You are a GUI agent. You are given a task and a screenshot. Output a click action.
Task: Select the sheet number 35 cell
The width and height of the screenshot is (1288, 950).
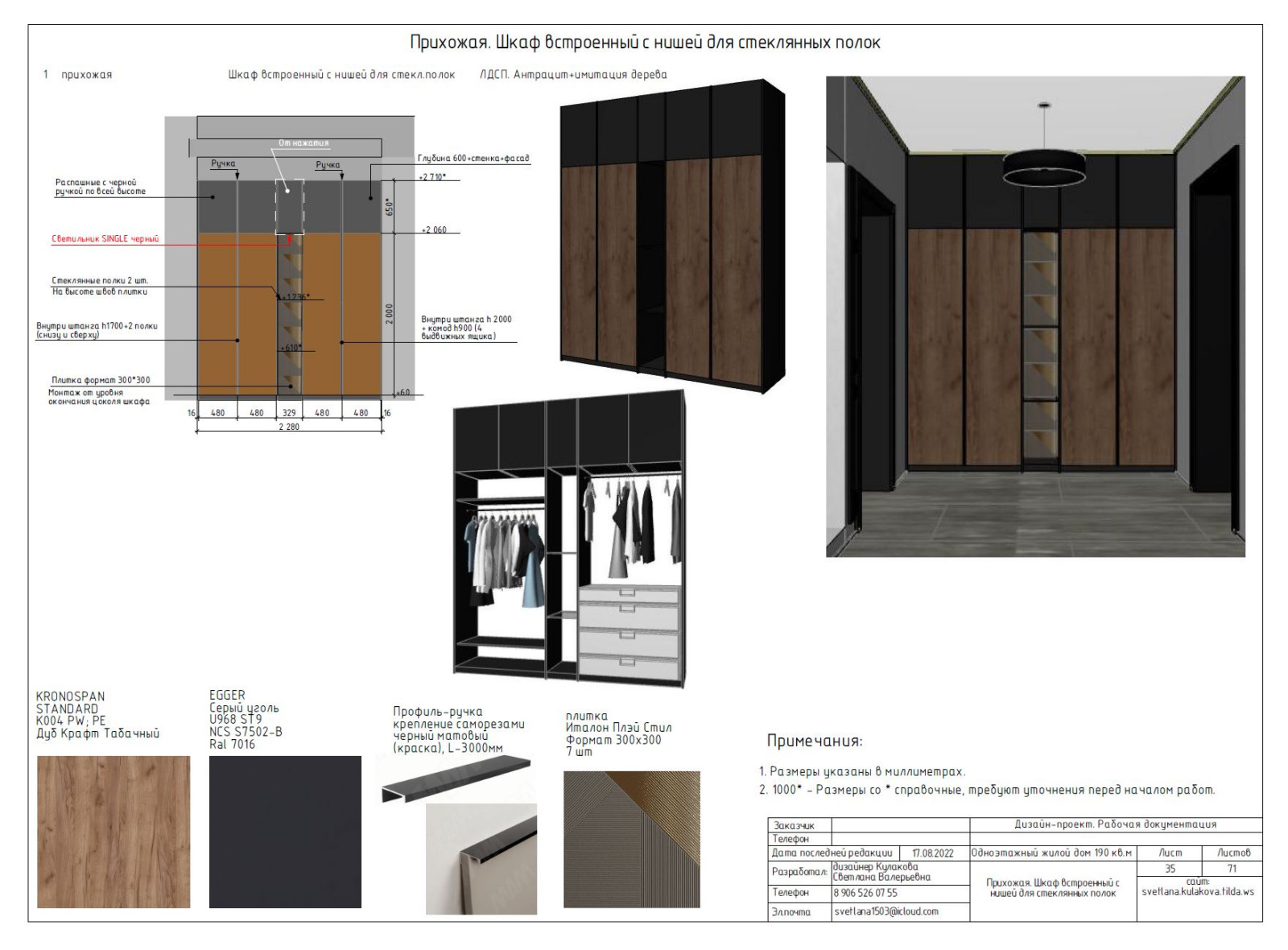pos(1169,869)
